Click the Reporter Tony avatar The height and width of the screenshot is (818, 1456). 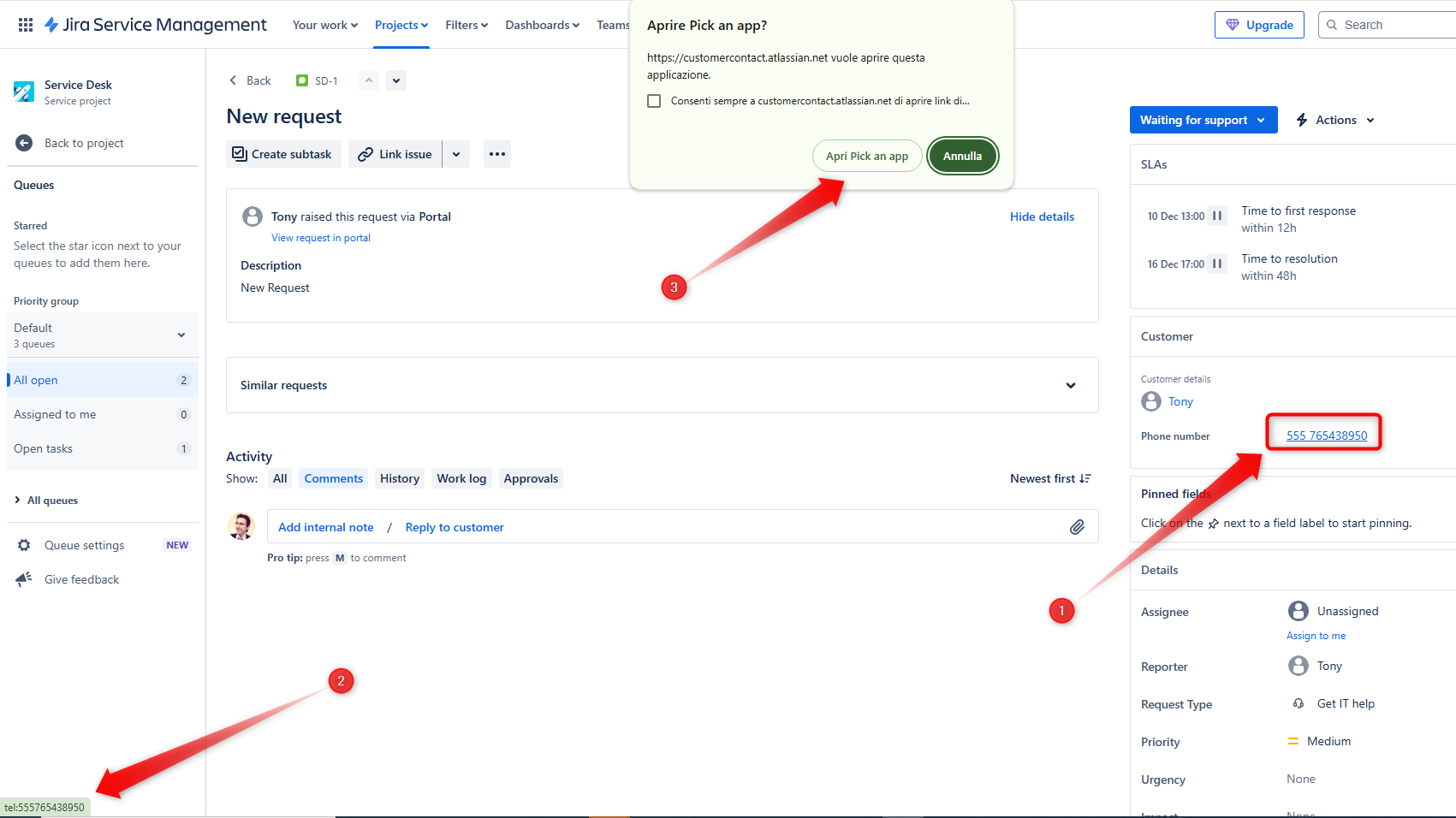pos(1299,666)
